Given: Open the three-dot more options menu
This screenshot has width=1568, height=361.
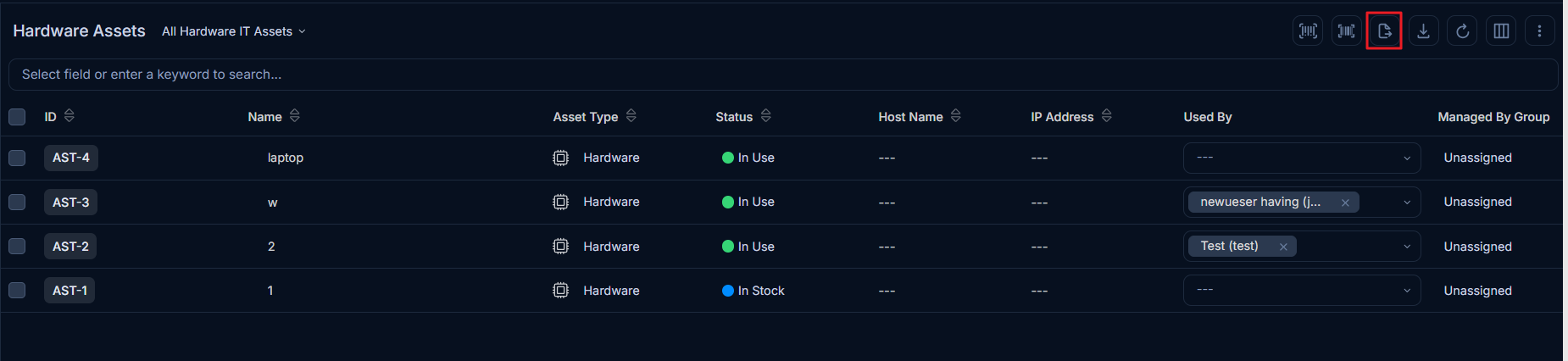Looking at the screenshot, I should coord(1539,31).
